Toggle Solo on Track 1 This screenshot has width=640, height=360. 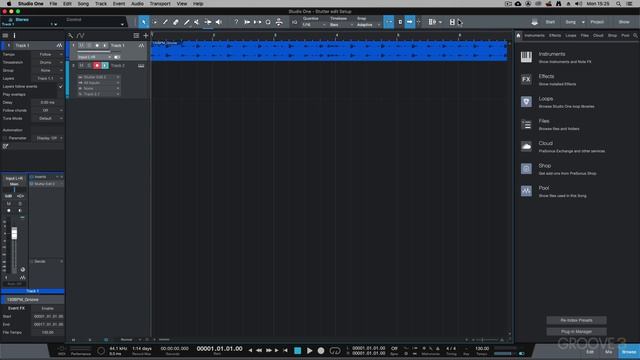(x=89, y=45)
